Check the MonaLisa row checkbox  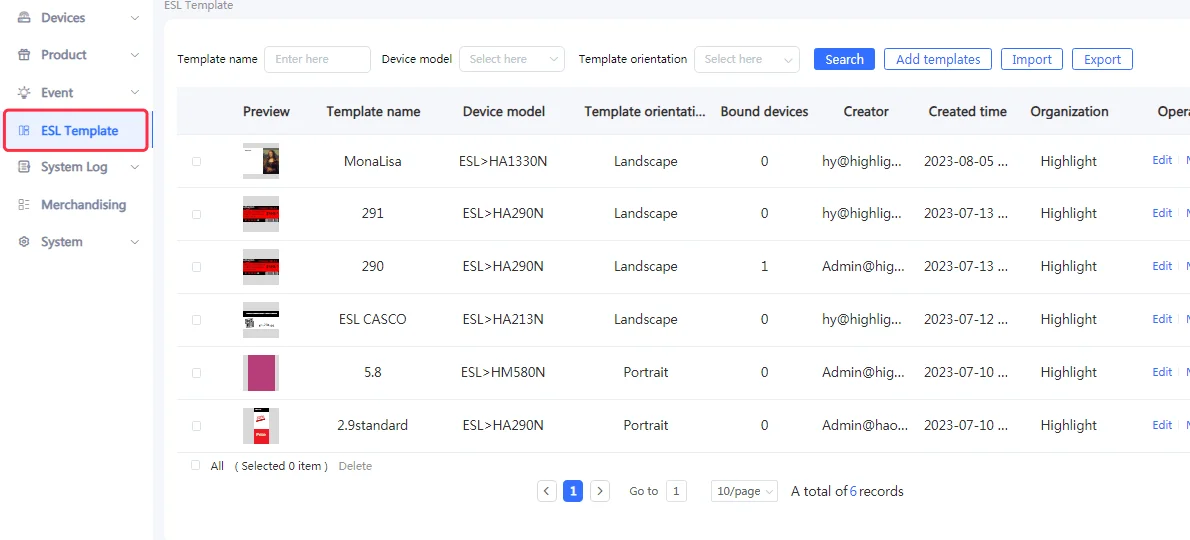click(x=196, y=161)
